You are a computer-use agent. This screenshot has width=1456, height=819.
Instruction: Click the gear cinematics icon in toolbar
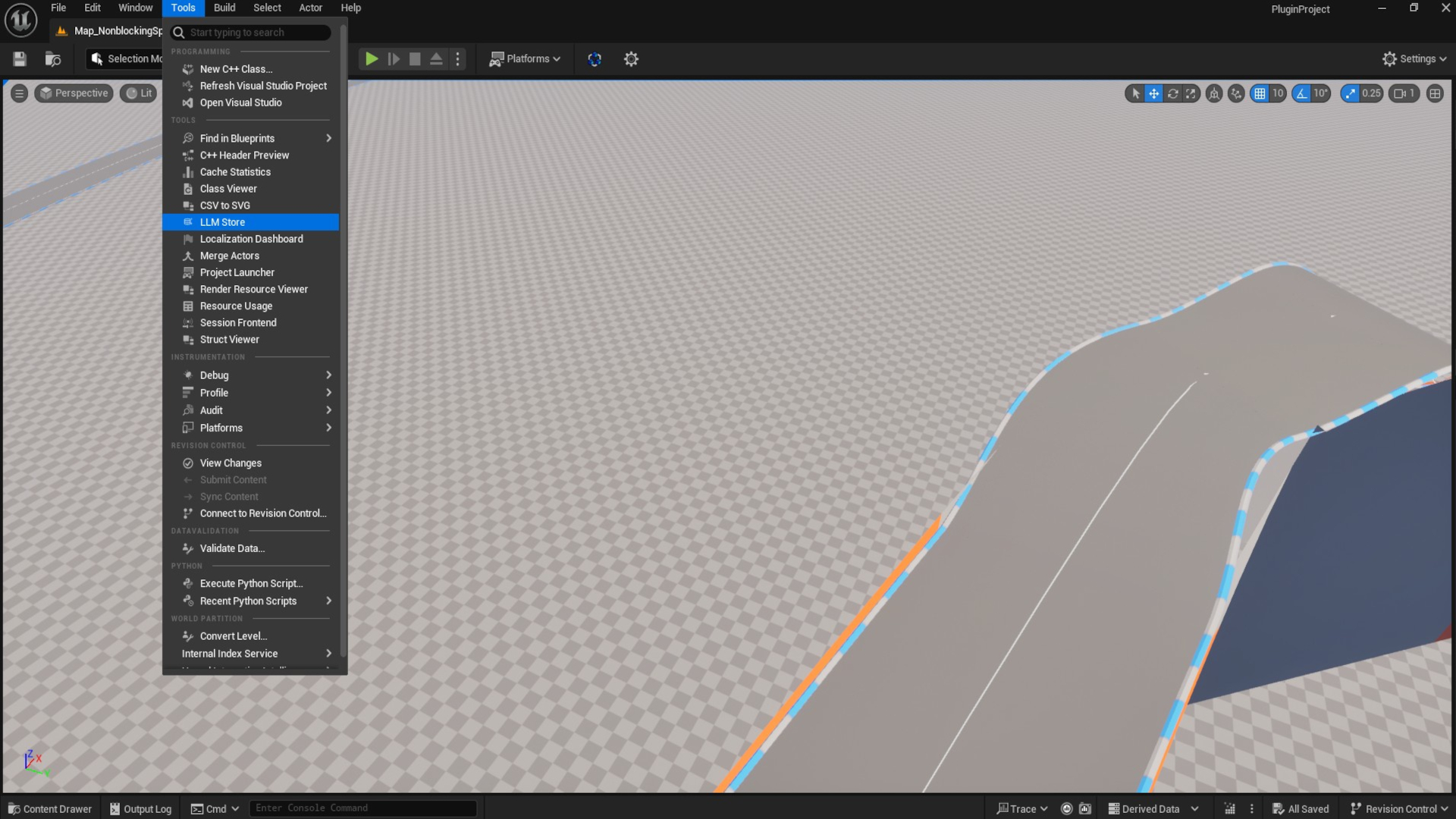click(631, 59)
